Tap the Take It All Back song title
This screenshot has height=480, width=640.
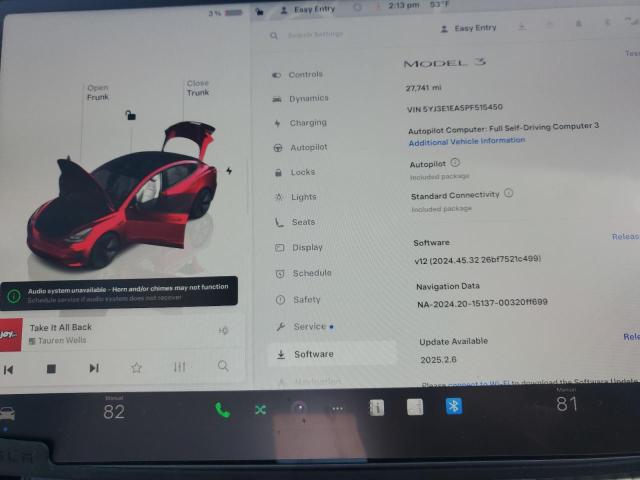tap(61, 327)
